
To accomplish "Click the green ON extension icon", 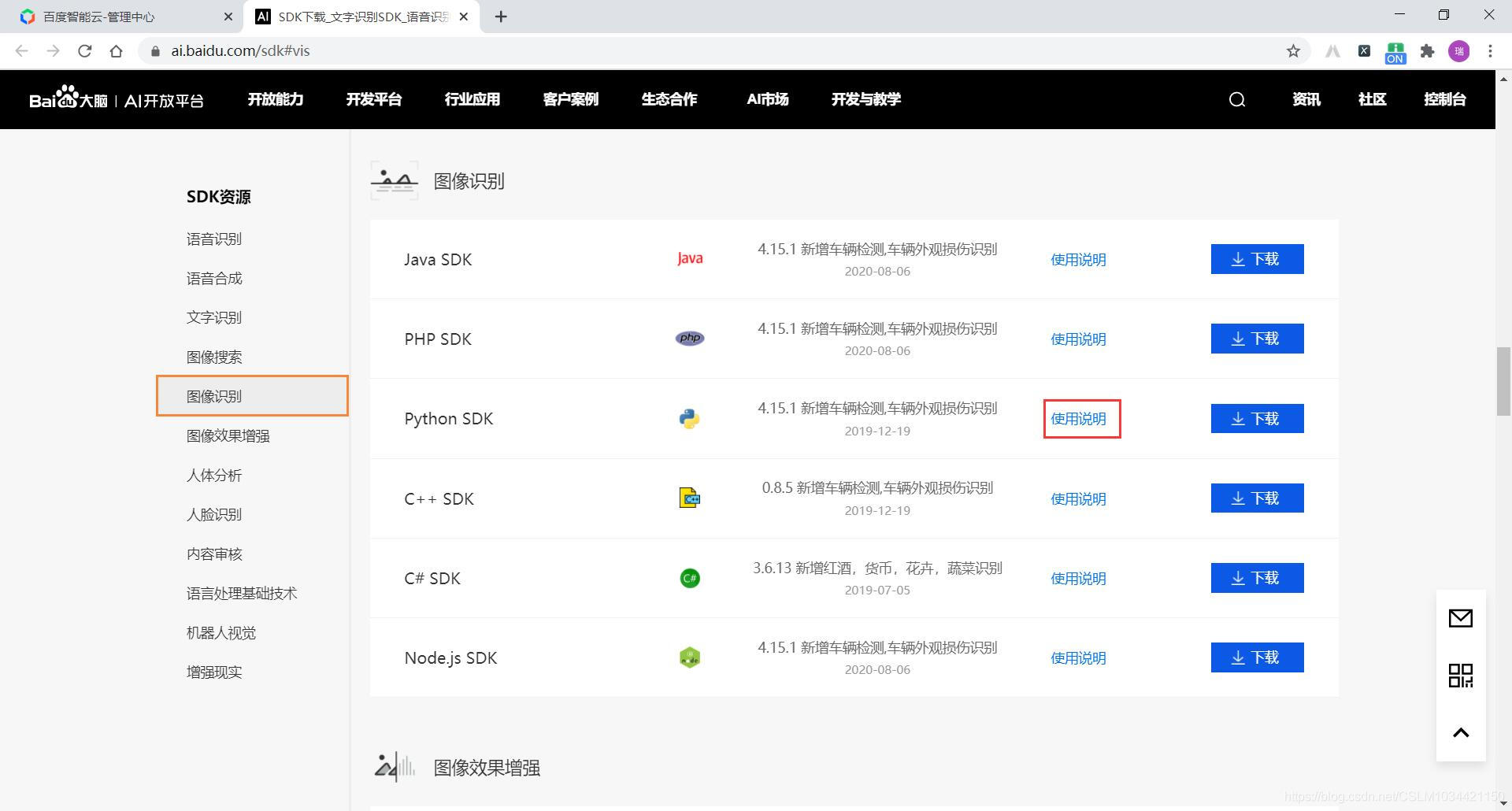I will click(1395, 52).
